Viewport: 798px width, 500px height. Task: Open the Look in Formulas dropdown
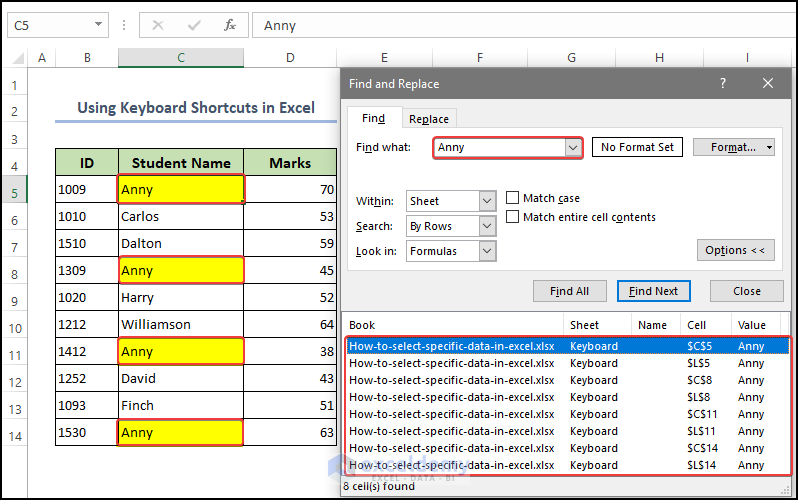(486, 251)
